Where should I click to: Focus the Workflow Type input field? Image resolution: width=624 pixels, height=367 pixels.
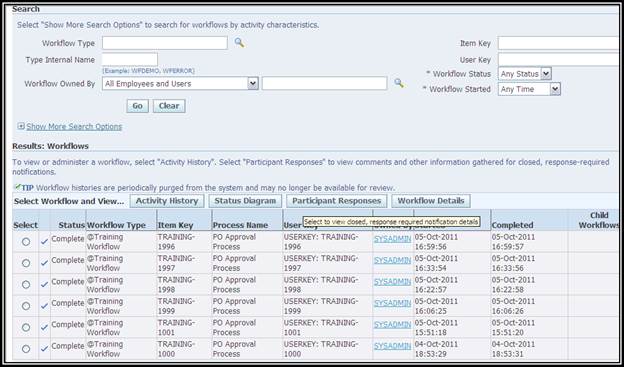165,43
